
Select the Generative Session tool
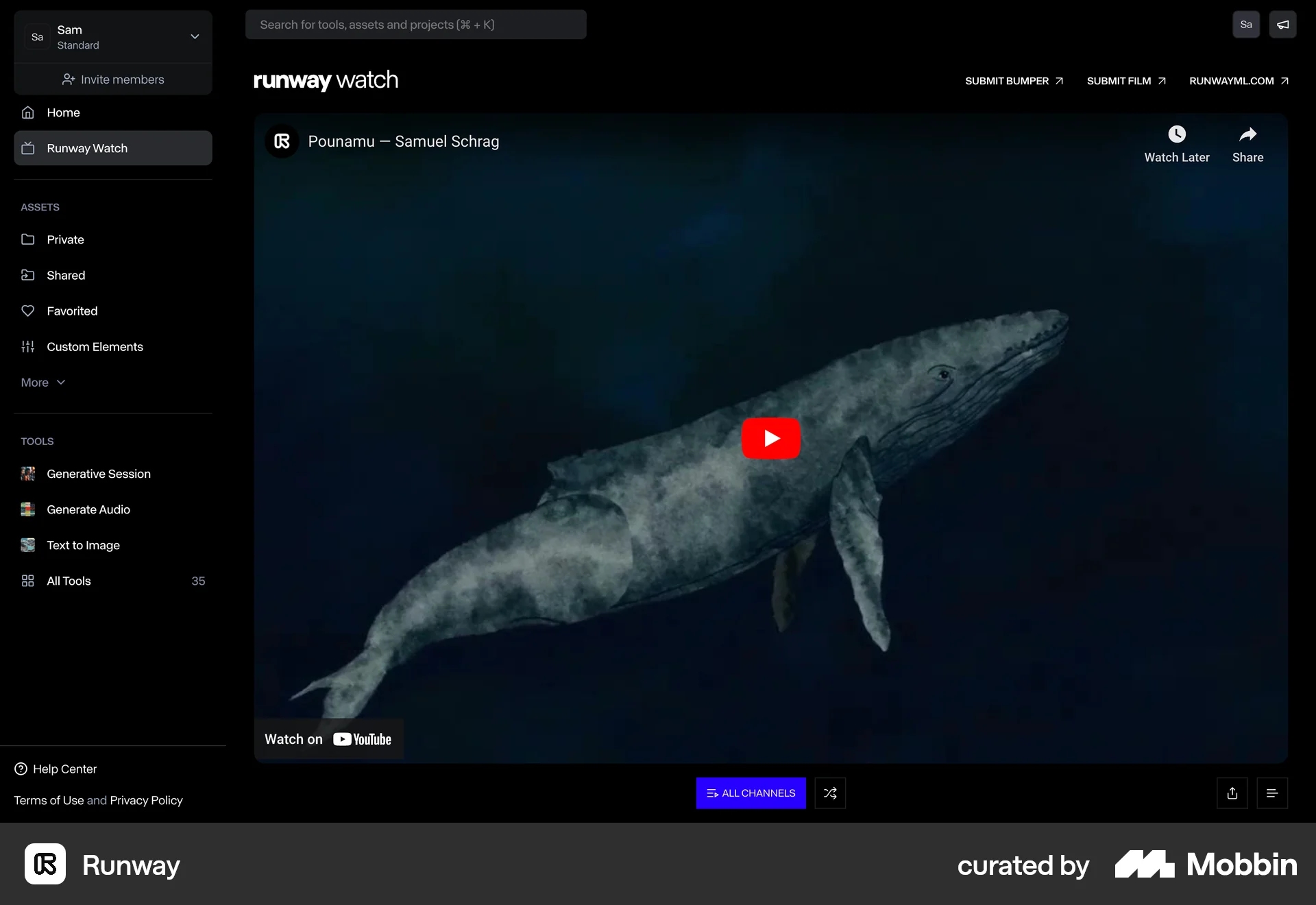[x=98, y=474]
